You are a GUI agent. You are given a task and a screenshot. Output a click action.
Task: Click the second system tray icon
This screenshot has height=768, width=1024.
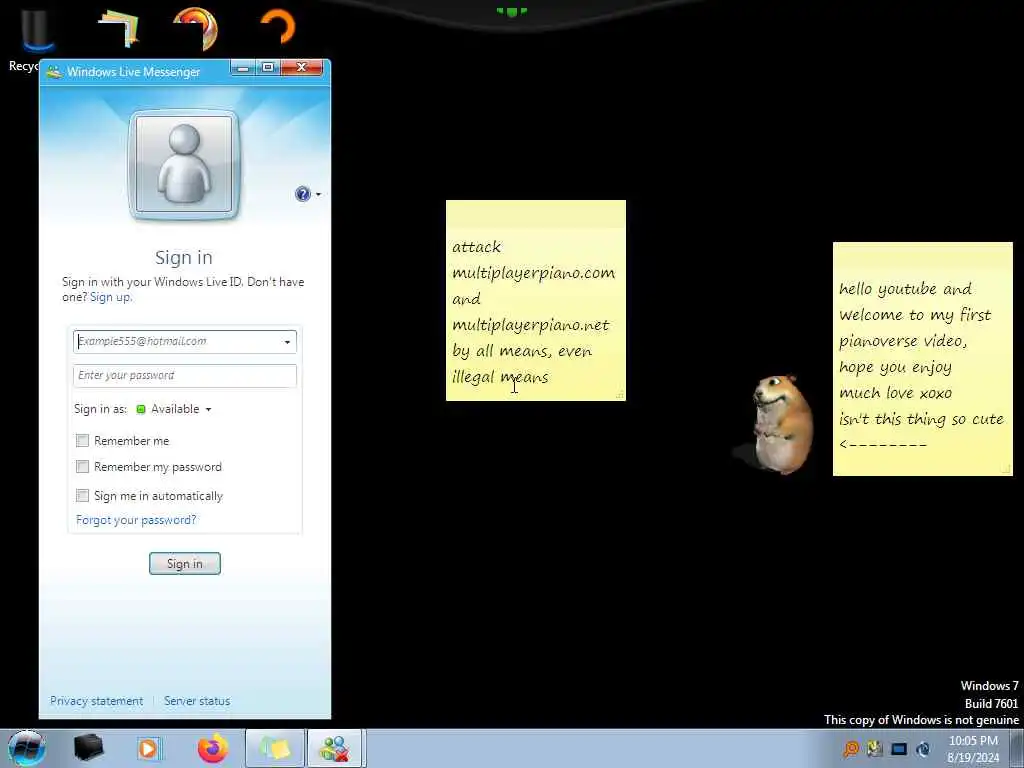(874, 748)
